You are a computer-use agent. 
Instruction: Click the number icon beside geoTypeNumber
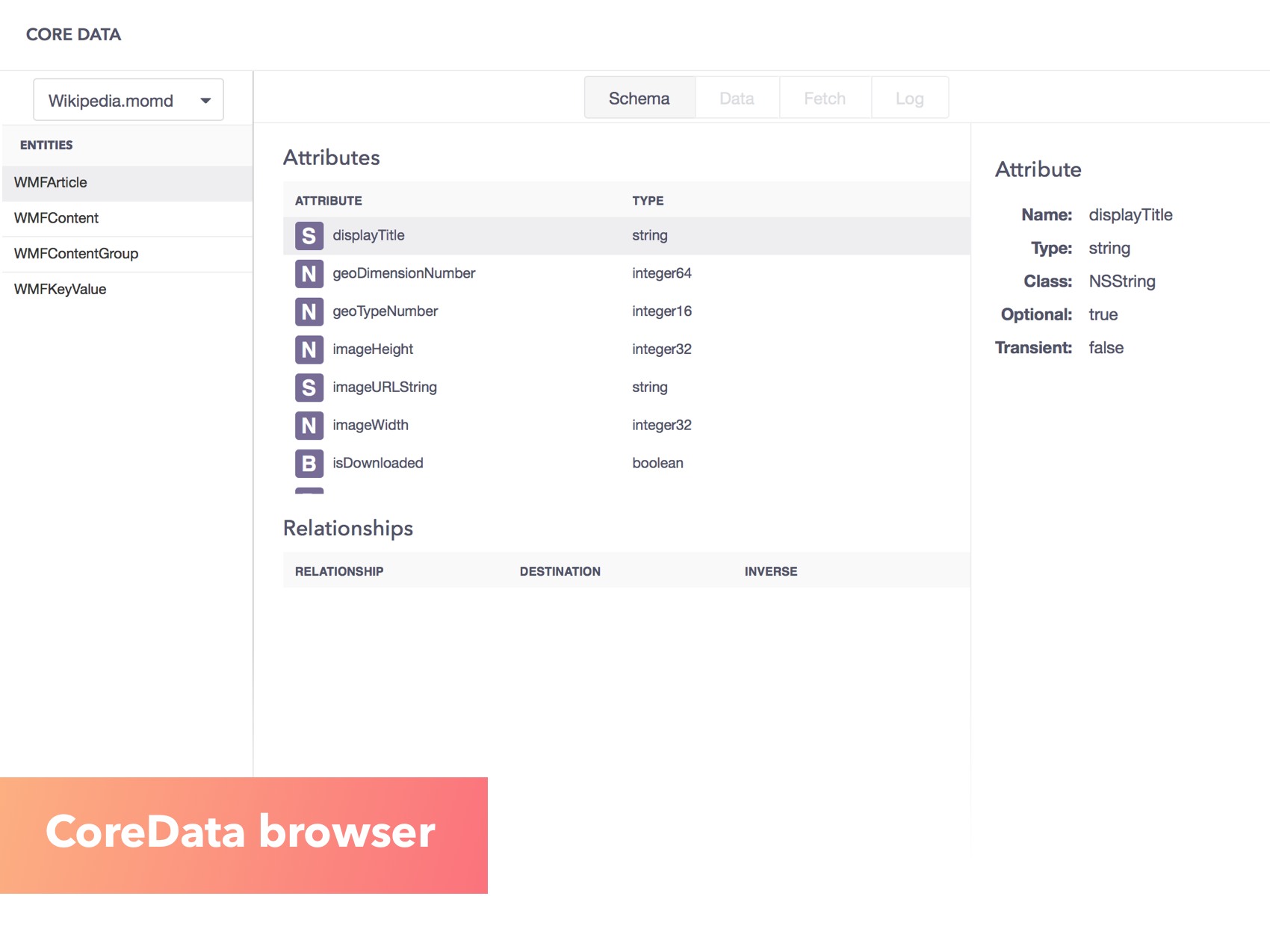(x=309, y=311)
